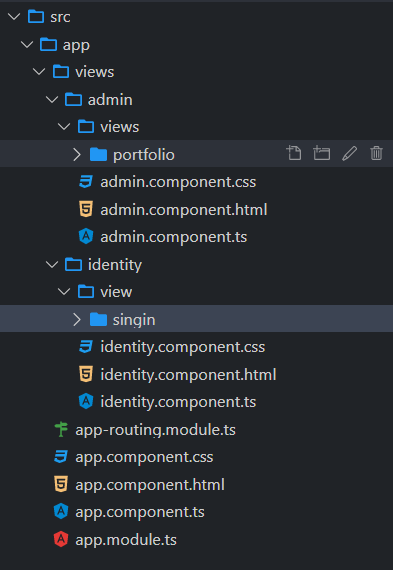Collapse the app folder chevron
393x570 pixels.
tap(27, 44)
